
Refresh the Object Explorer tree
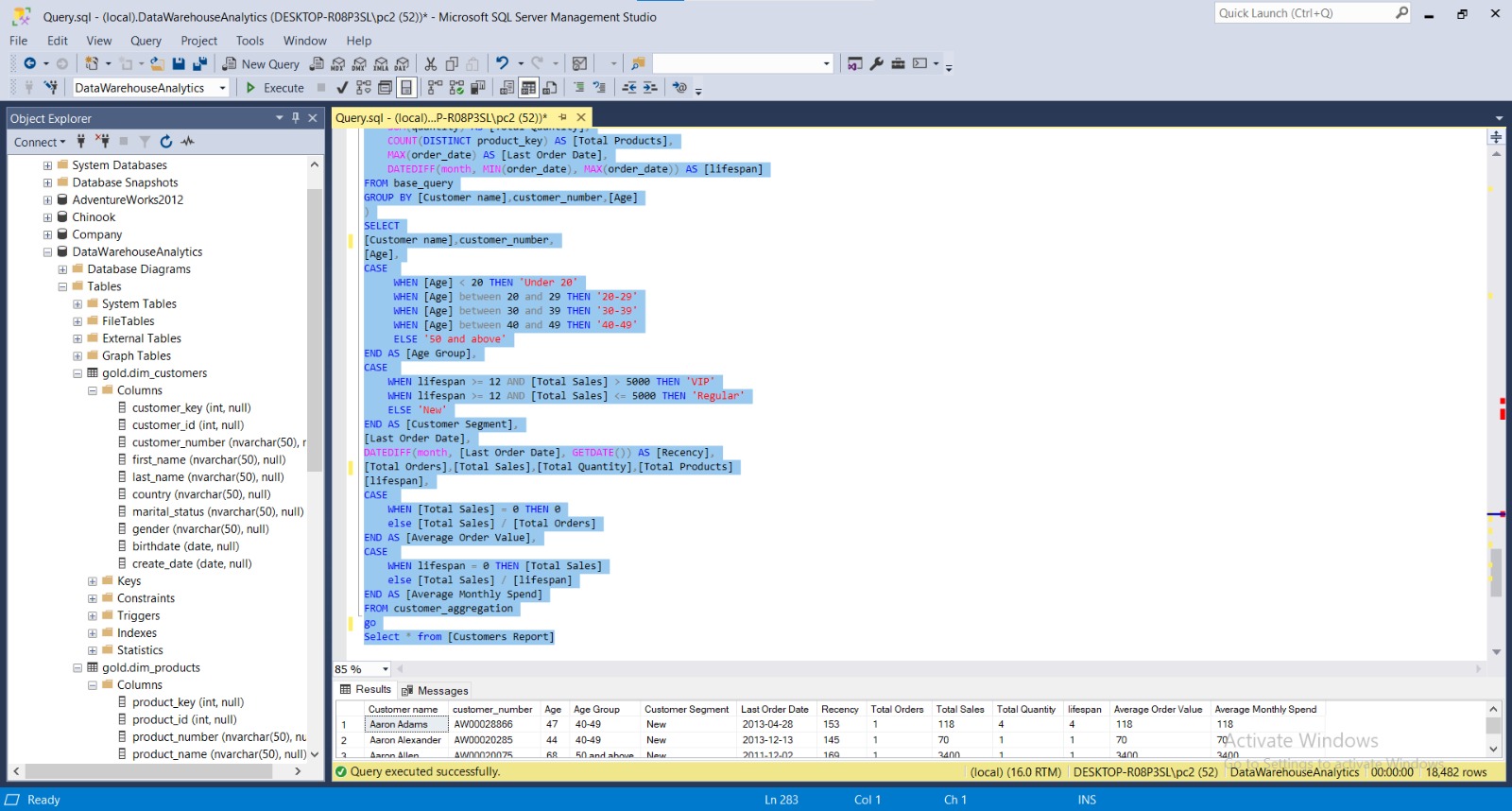coord(166,142)
